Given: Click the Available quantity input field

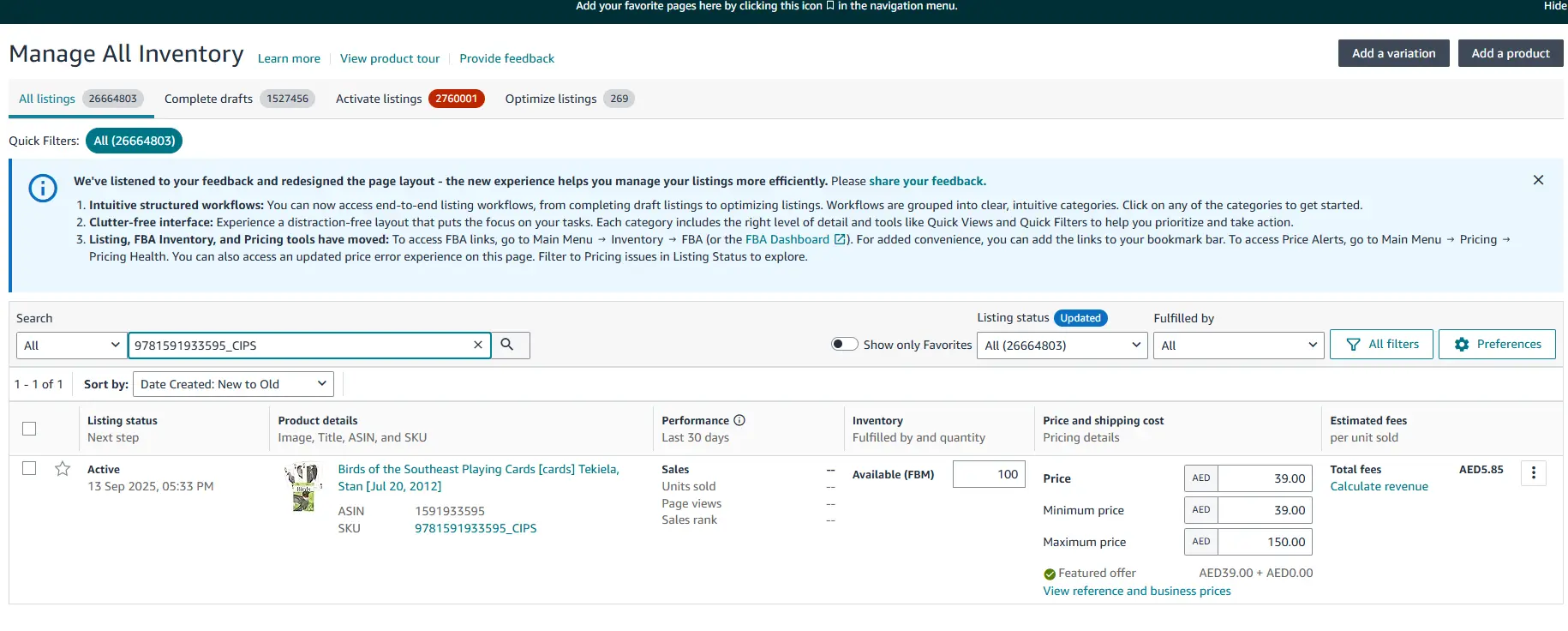Looking at the screenshot, I should 989,474.
